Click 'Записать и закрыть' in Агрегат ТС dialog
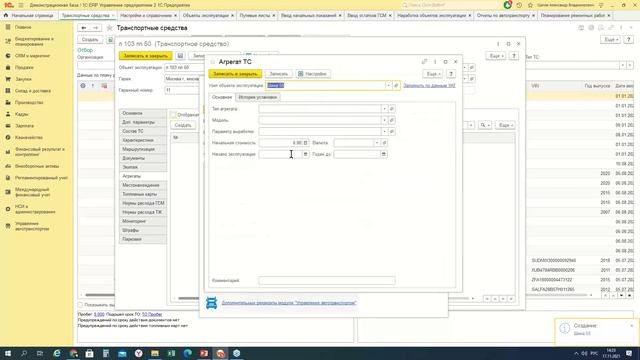The height and width of the screenshot is (360, 640). pyautogui.click(x=235, y=74)
